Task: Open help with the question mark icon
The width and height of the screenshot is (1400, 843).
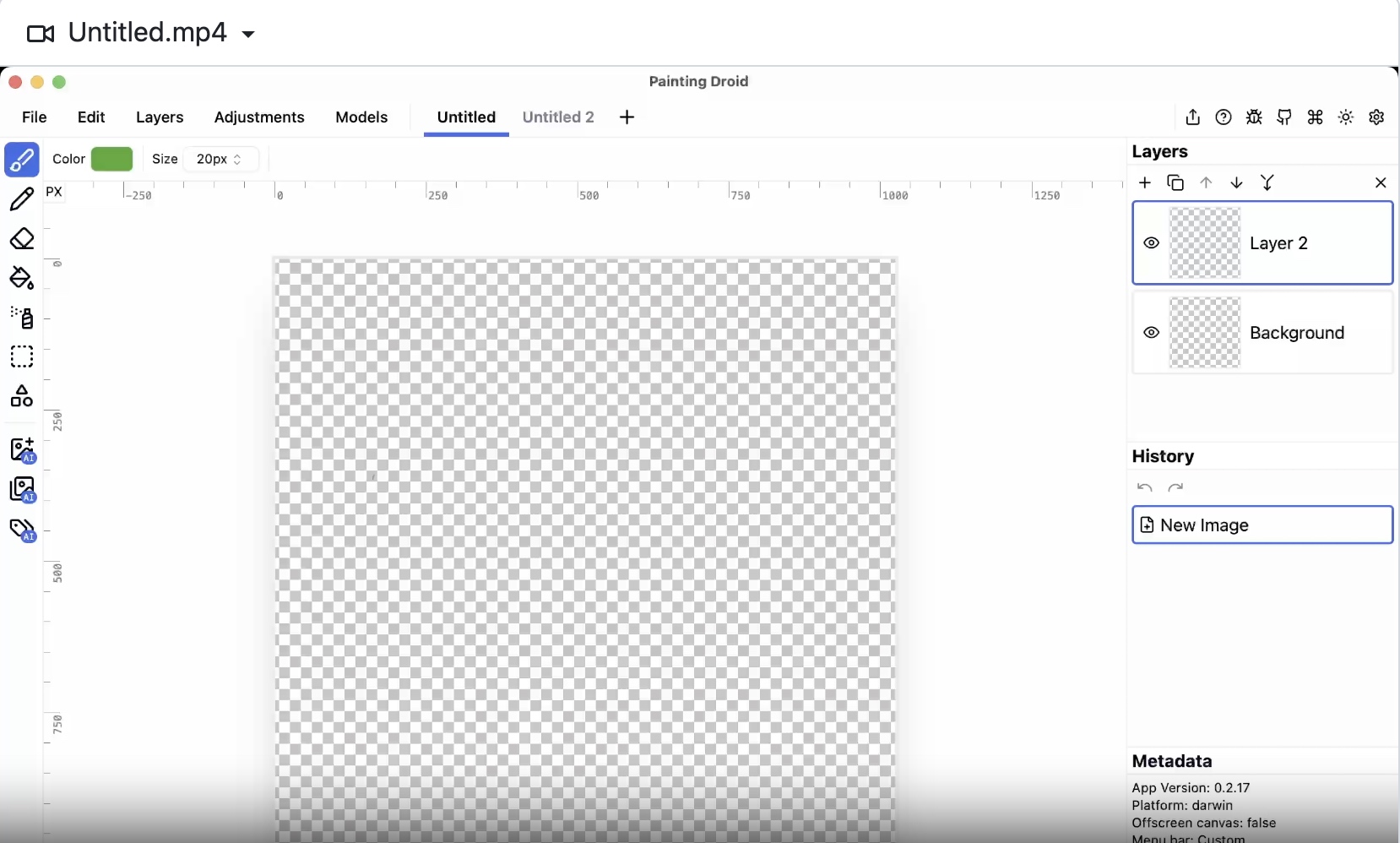Action: click(x=1224, y=117)
